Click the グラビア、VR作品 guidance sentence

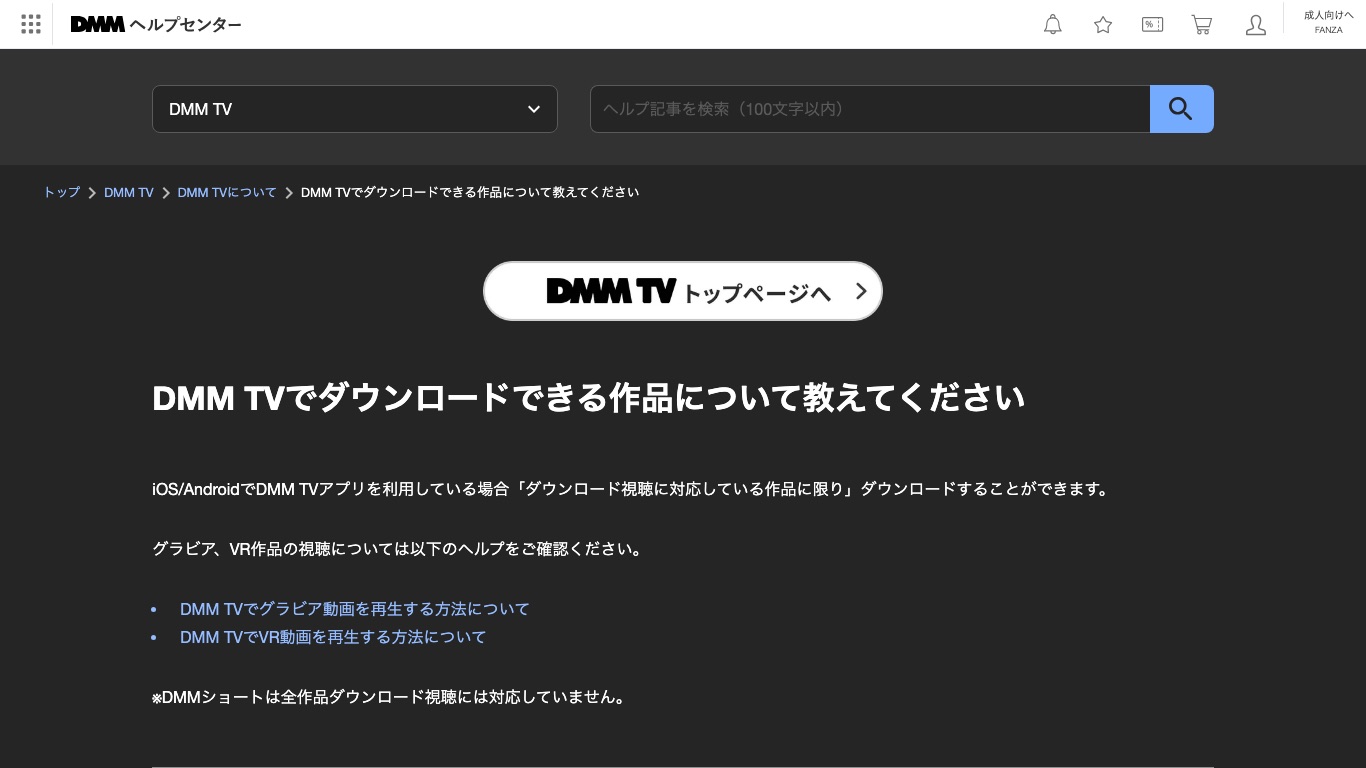click(398, 549)
